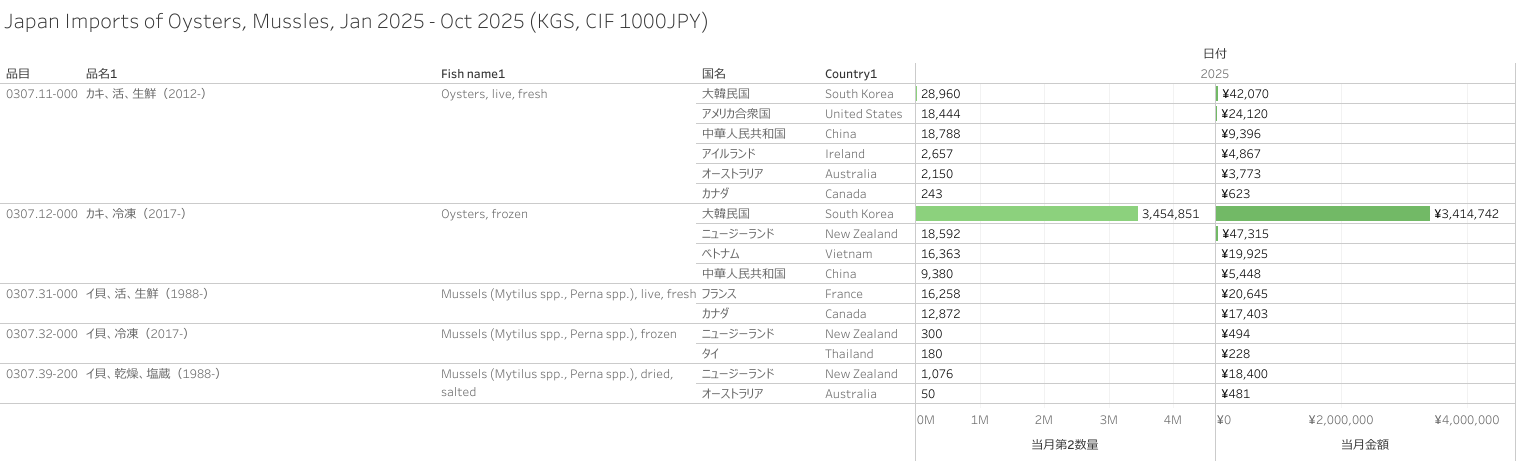The image size is (1517, 461).
Task: Click the "Fish name1" column header
Action: click(x=473, y=74)
